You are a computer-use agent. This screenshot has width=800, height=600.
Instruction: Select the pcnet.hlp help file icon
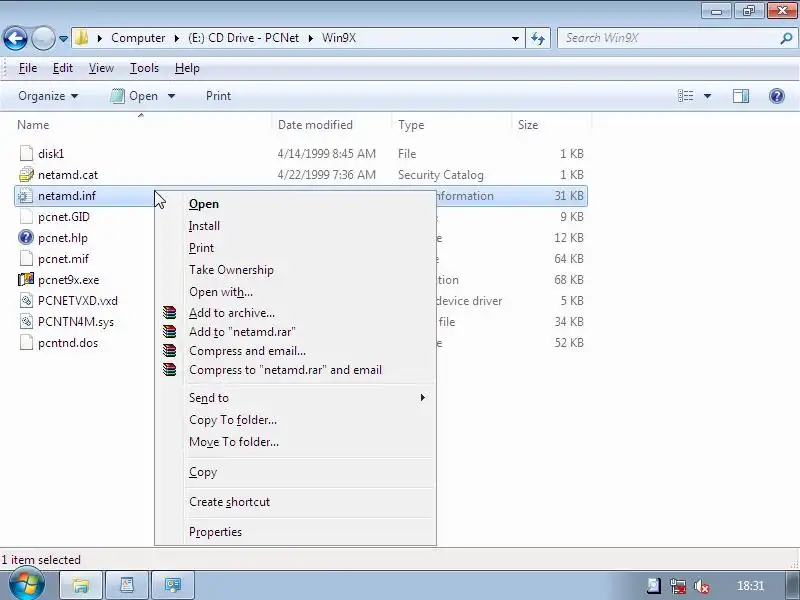point(26,238)
